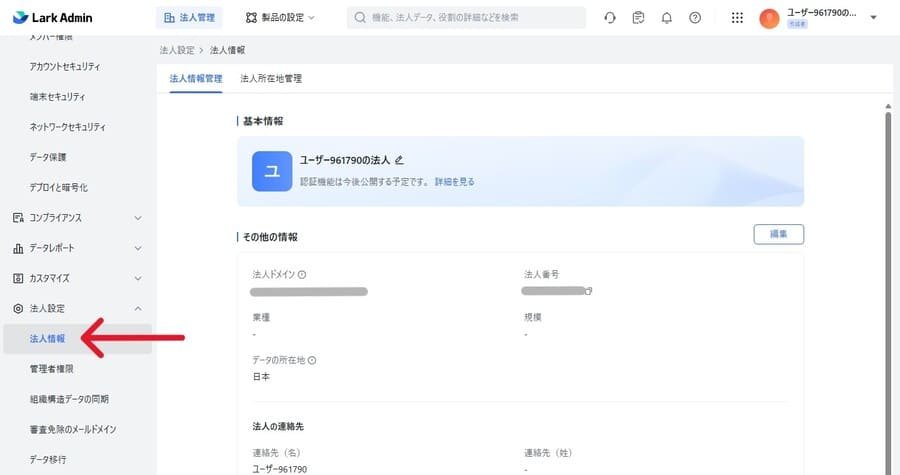Click the 法人設定 gear icon
The height and width of the screenshot is (475, 900).
pos(18,309)
